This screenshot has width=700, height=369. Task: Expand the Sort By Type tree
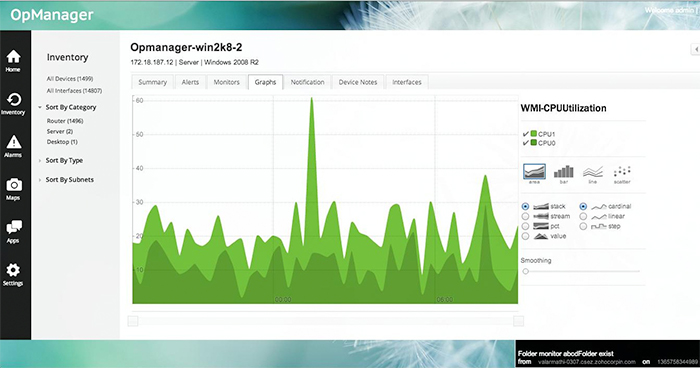[40, 161]
